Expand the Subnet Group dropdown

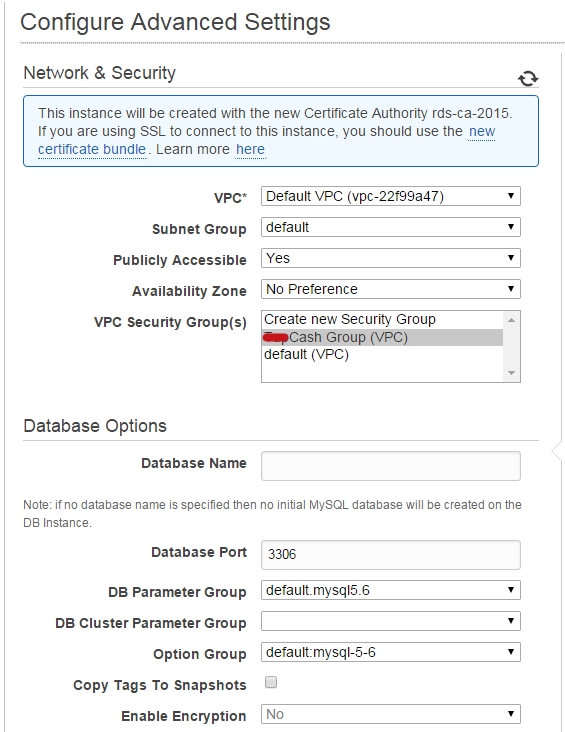pyautogui.click(x=391, y=227)
